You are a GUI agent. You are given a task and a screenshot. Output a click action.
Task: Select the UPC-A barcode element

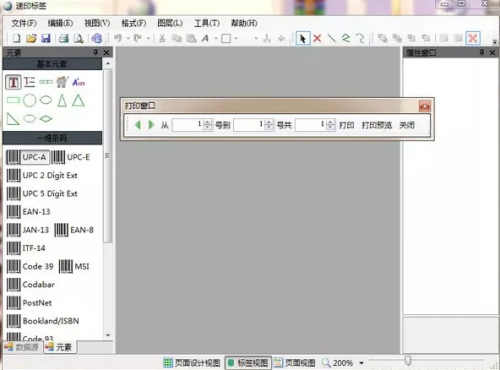[x=27, y=157]
